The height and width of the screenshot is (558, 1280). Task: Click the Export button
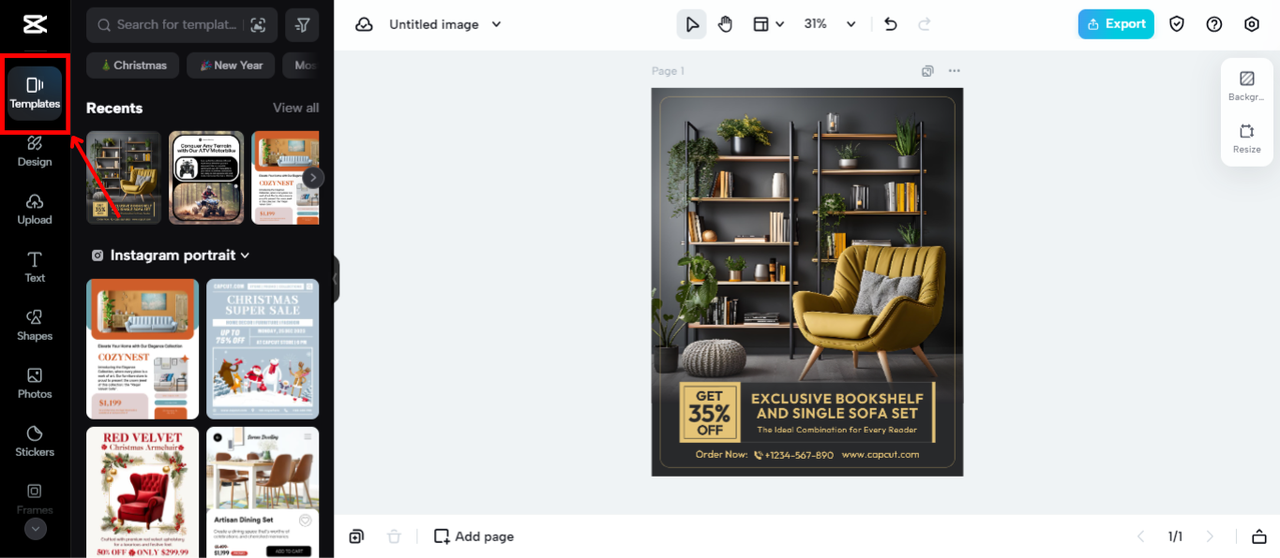pos(1116,24)
